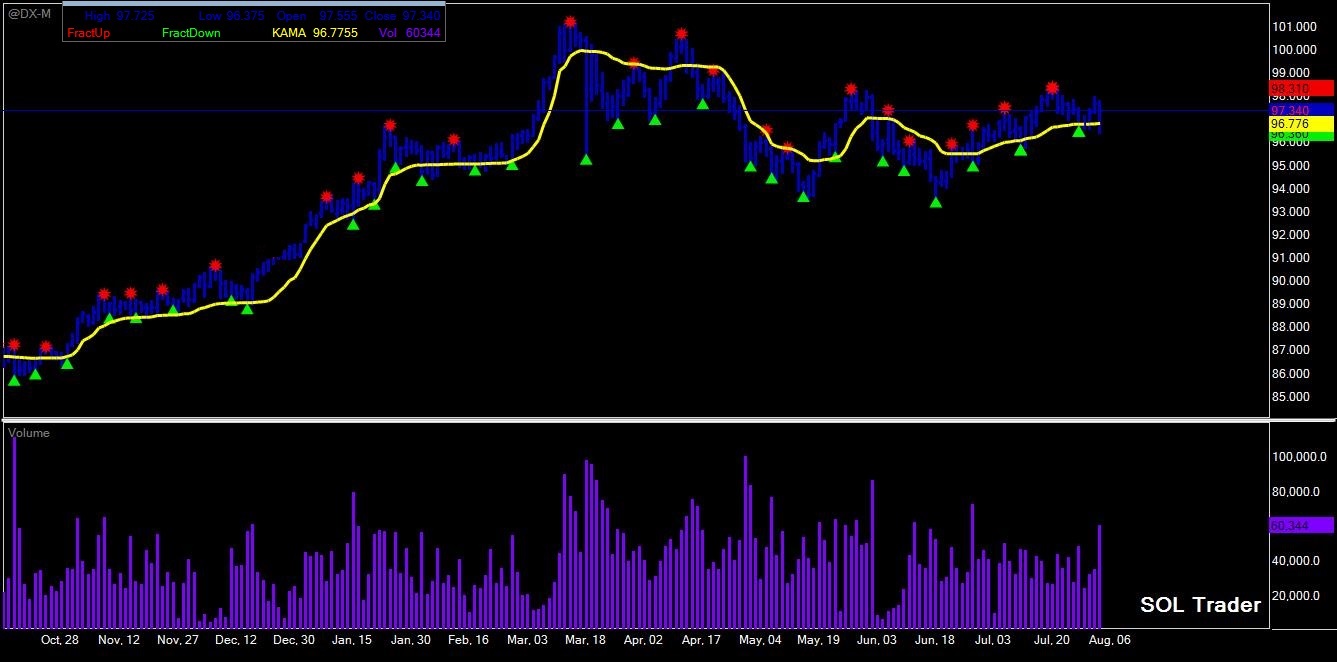This screenshot has height=662, width=1337.
Task: Select the FractUp legend entry
Action: pos(88,33)
